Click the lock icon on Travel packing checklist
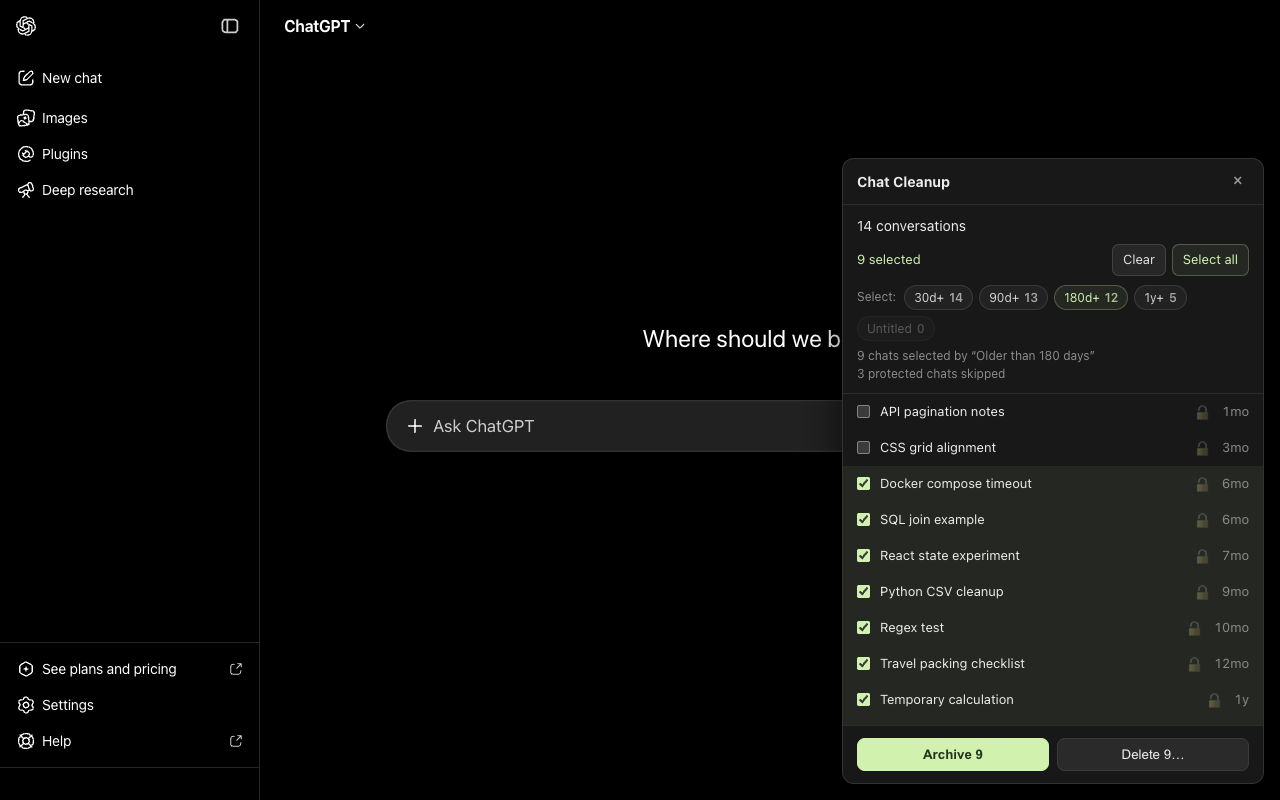Image resolution: width=1280 pixels, height=800 pixels. click(1194, 664)
